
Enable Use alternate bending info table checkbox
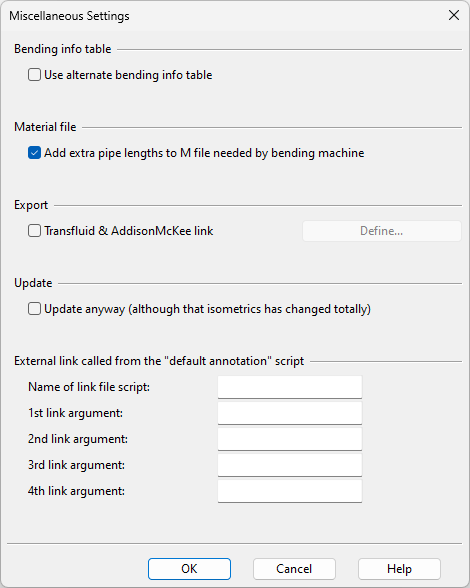pos(34,75)
